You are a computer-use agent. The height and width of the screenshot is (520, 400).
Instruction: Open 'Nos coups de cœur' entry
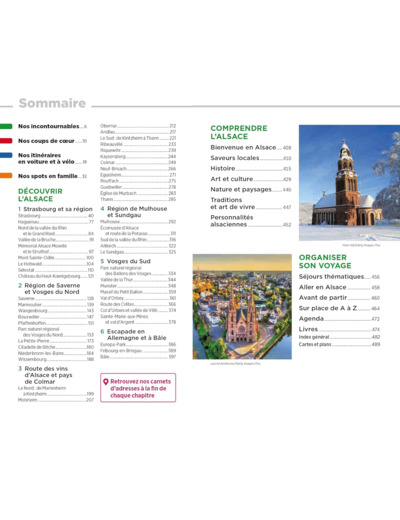[52, 141]
